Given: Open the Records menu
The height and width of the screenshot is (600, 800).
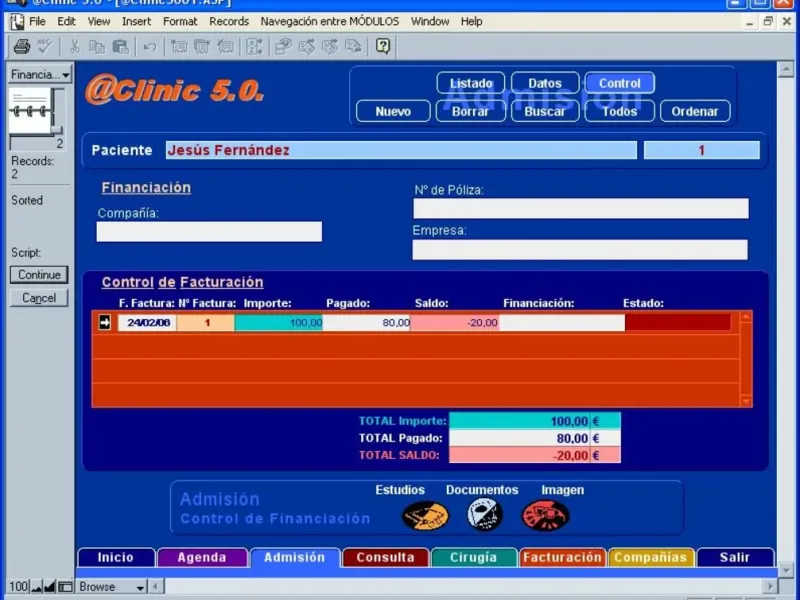Looking at the screenshot, I should [229, 21].
